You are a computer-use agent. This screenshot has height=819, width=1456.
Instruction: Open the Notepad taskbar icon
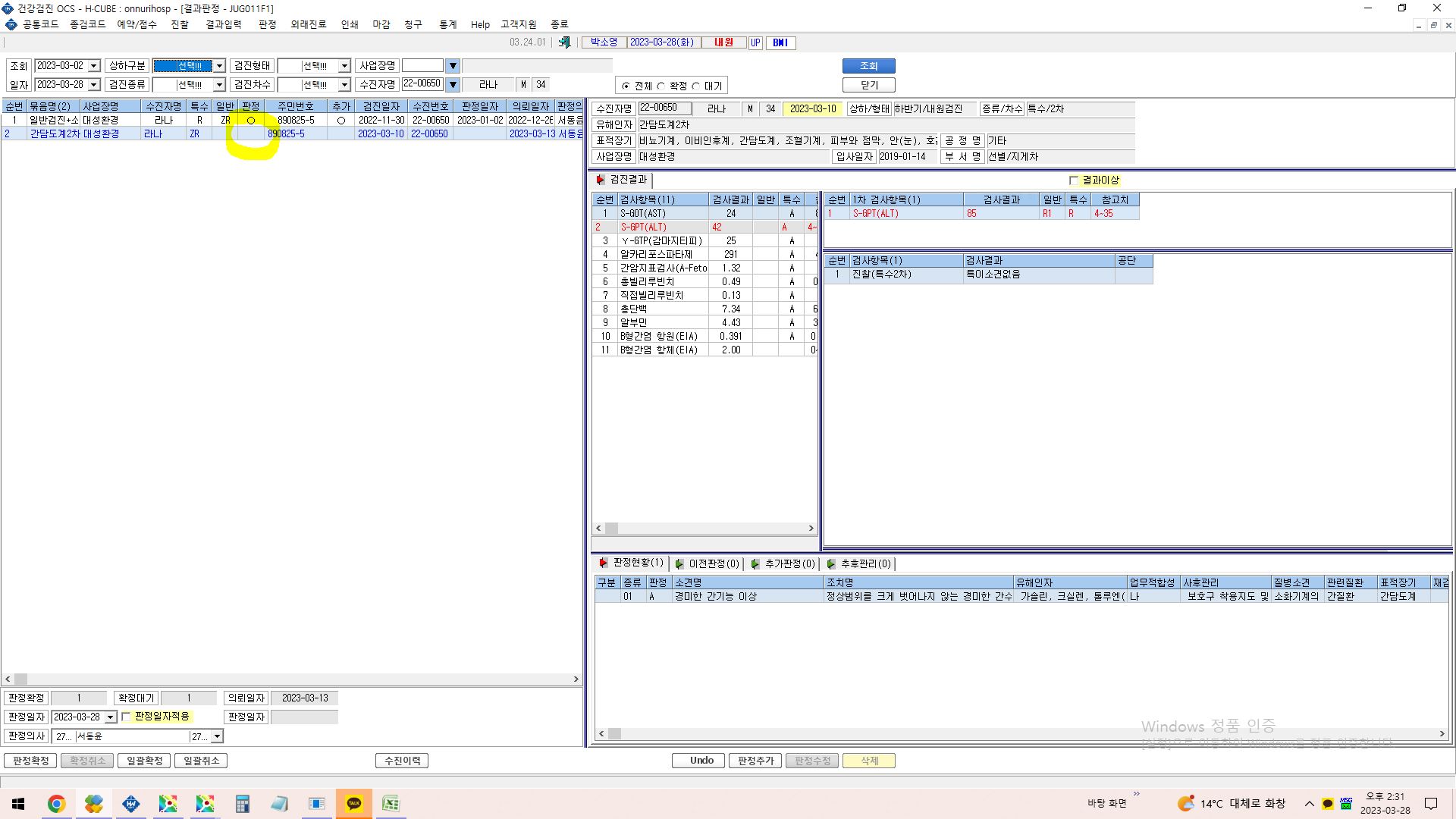tap(280, 804)
